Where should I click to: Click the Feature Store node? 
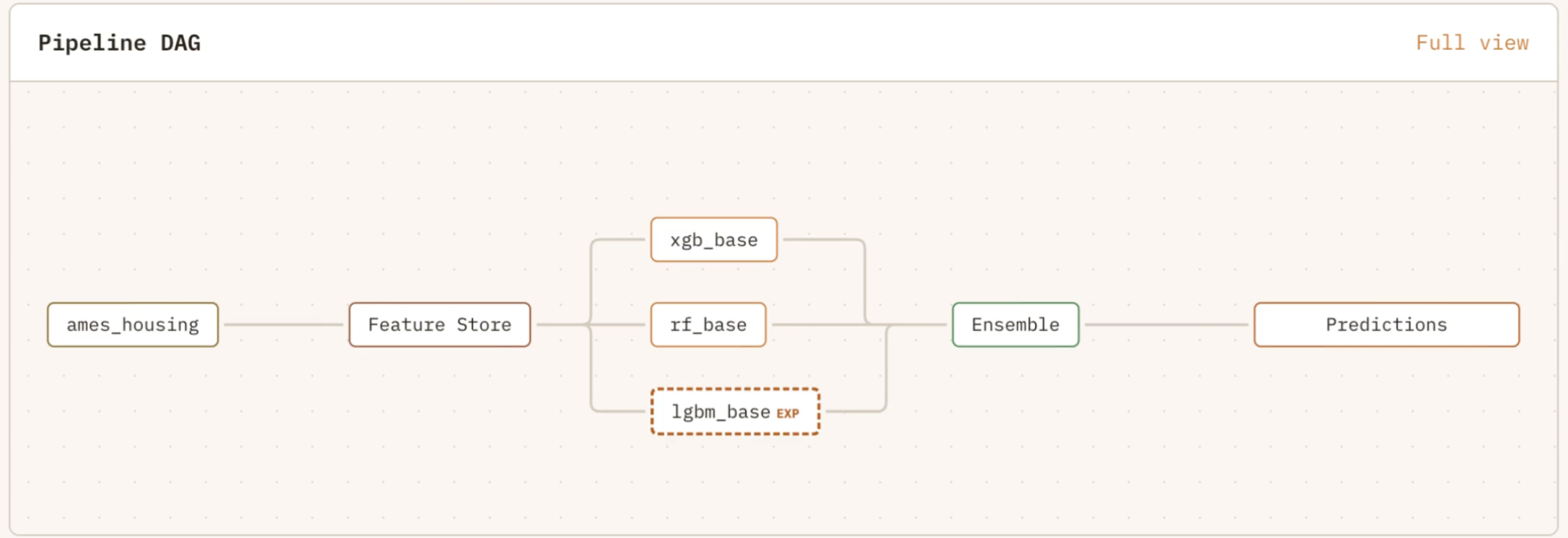pyautogui.click(x=439, y=325)
